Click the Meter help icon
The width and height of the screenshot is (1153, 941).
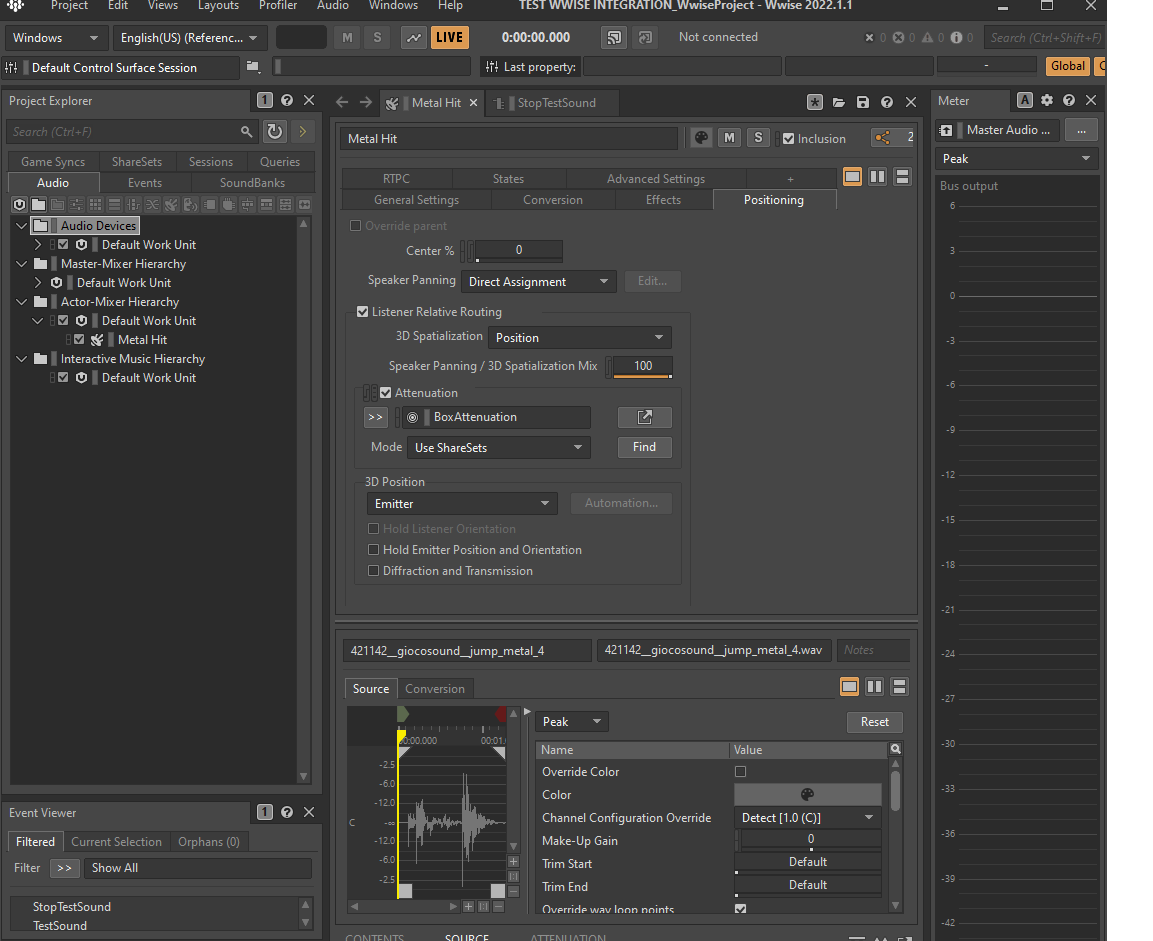1068,101
